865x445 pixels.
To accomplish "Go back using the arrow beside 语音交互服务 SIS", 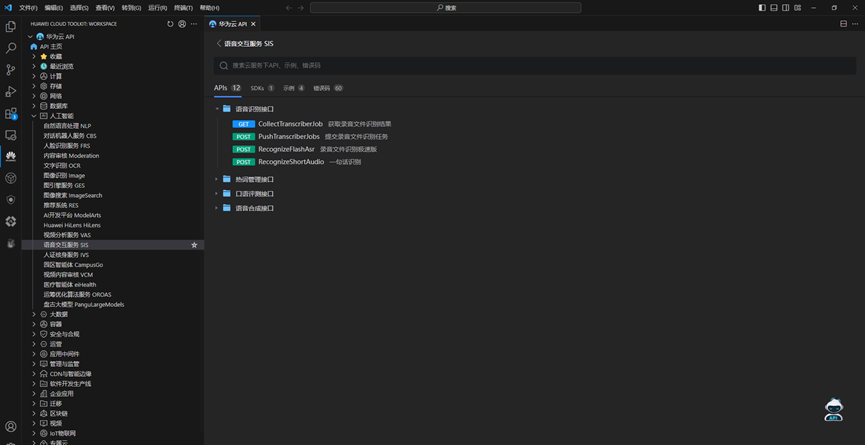I will (218, 44).
